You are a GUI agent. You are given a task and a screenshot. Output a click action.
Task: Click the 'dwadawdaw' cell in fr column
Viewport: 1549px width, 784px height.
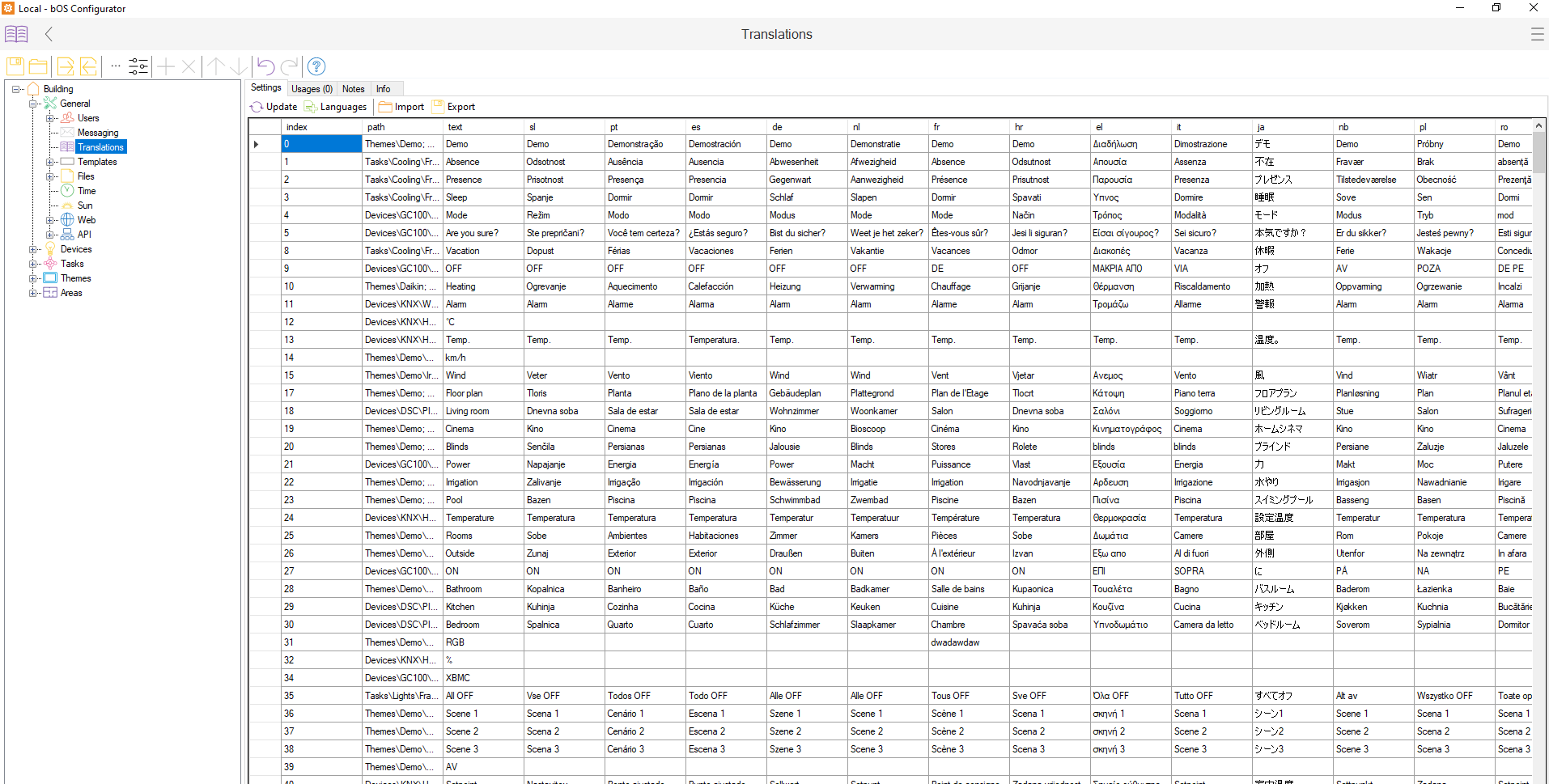pos(969,642)
